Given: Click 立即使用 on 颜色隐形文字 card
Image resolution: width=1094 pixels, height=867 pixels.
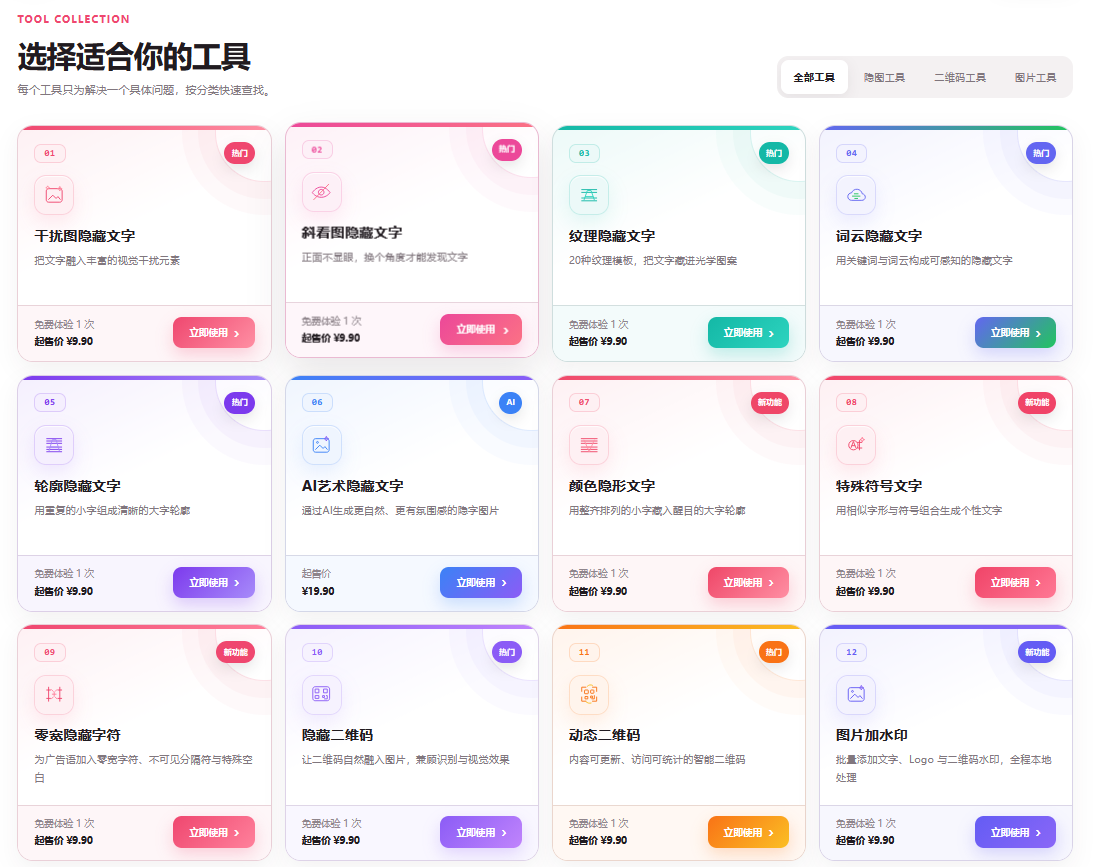Looking at the screenshot, I should coord(748,582).
